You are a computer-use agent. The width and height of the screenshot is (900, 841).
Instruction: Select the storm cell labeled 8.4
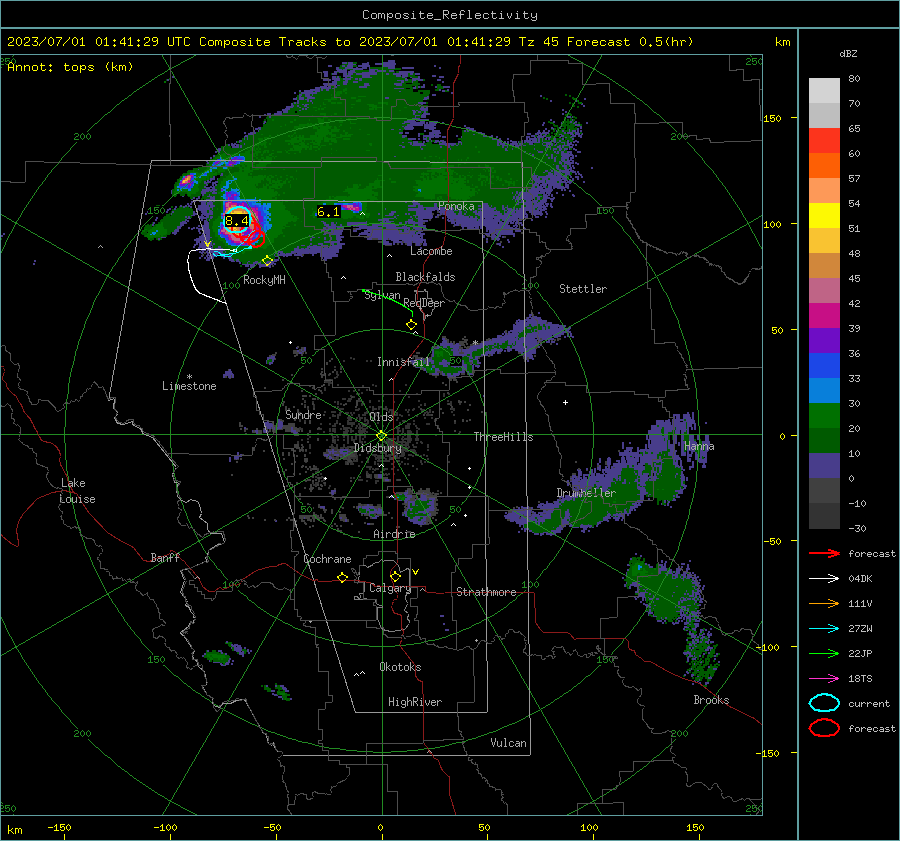(x=236, y=221)
